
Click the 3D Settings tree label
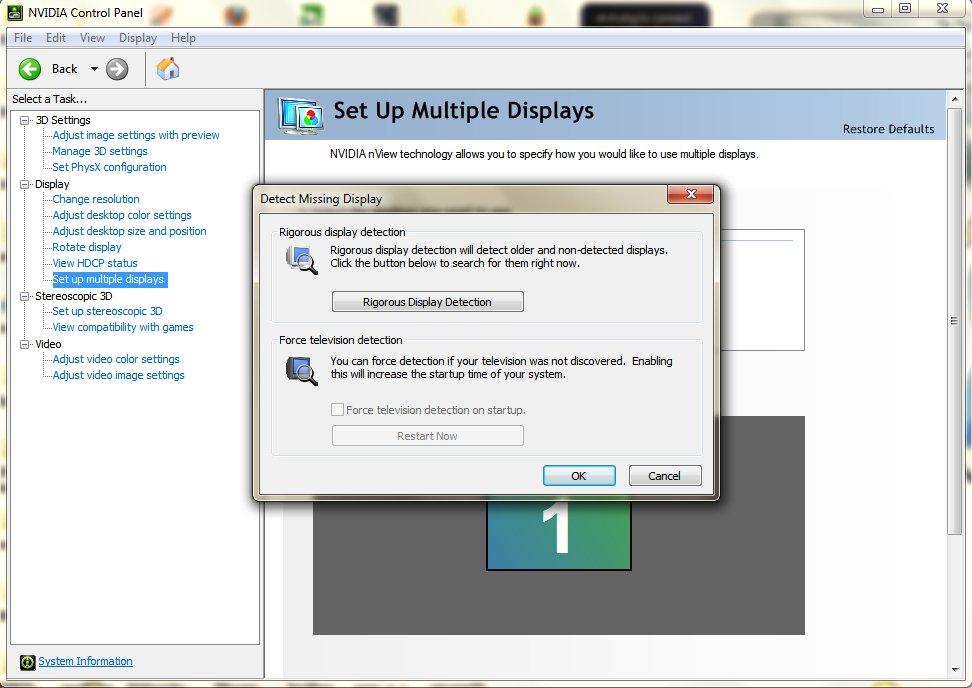pyautogui.click(x=63, y=120)
